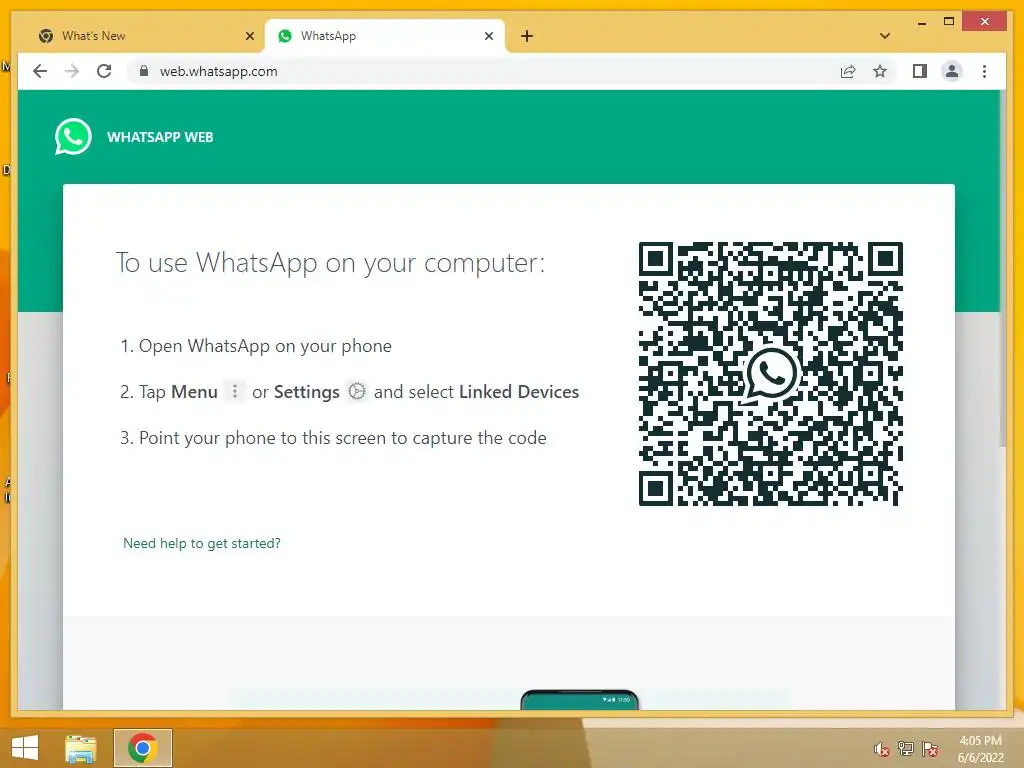
Task: Click the phone image at page bottom
Action: click(x=579, y=699)
